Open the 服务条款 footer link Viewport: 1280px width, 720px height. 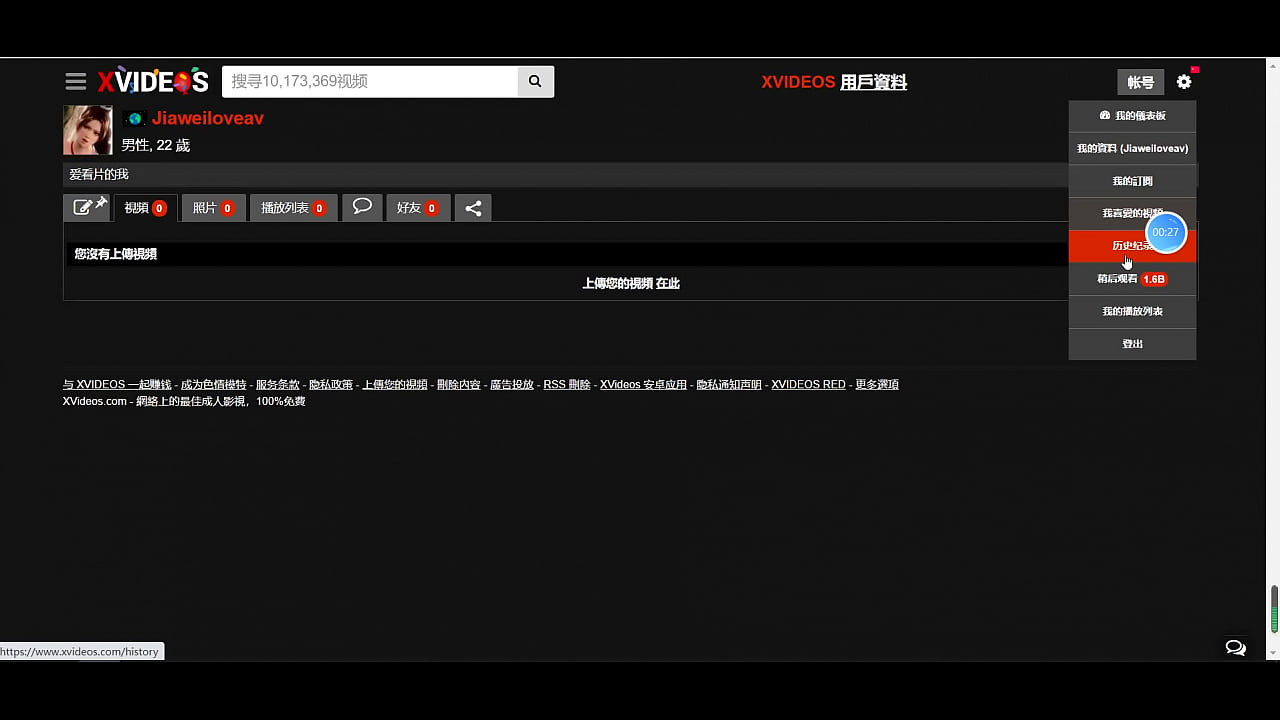point(277,385)
